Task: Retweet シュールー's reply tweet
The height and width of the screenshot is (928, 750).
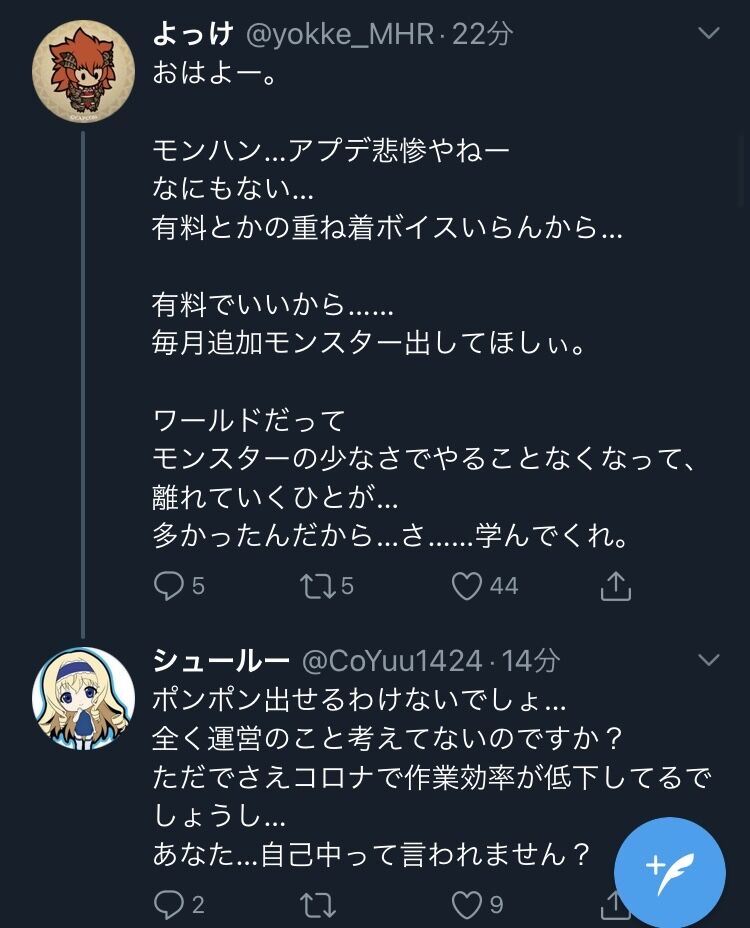Action: pyautogui.click(x=317, y=904)
